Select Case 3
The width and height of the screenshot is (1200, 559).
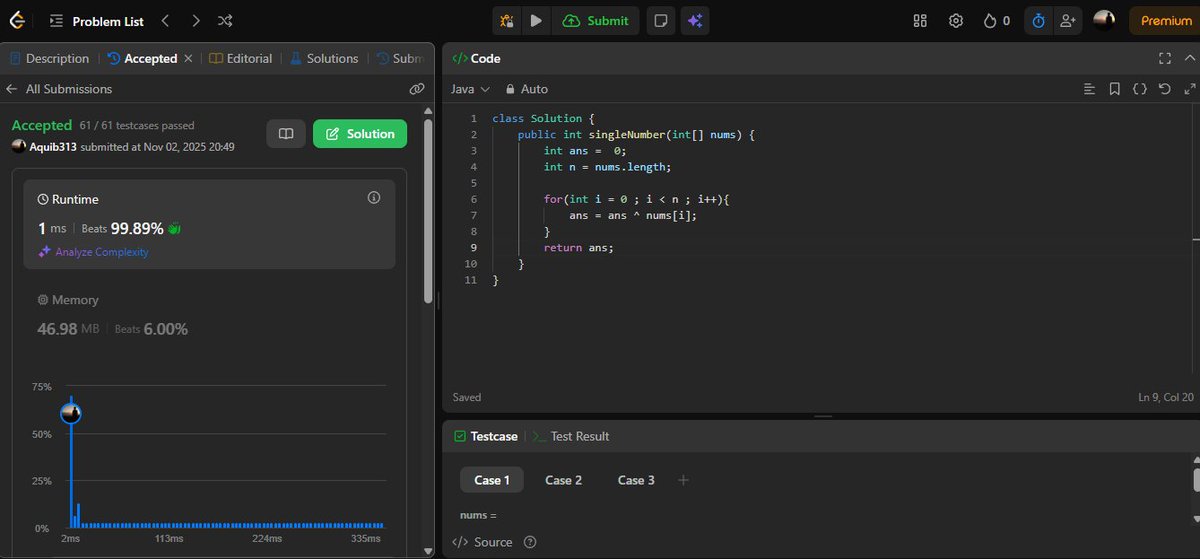coord(636,480)
